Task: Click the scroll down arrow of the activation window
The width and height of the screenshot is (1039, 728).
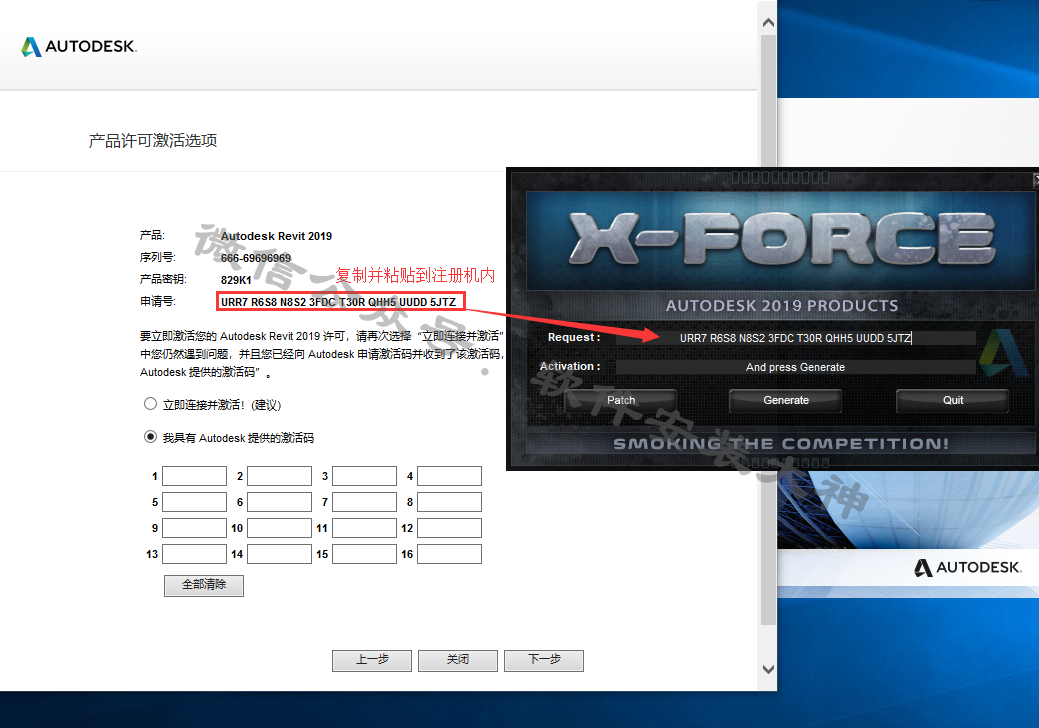Action: [768, 669]
